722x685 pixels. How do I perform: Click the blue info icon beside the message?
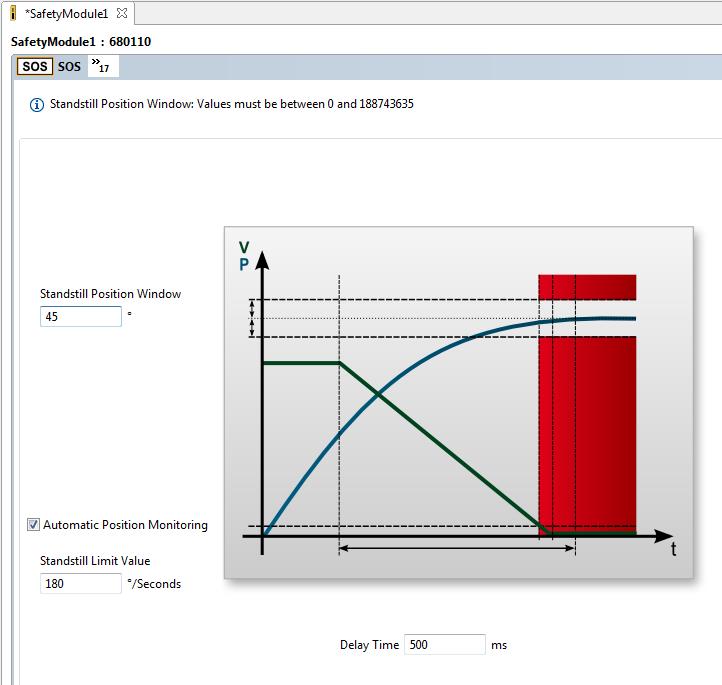[37, 104]
